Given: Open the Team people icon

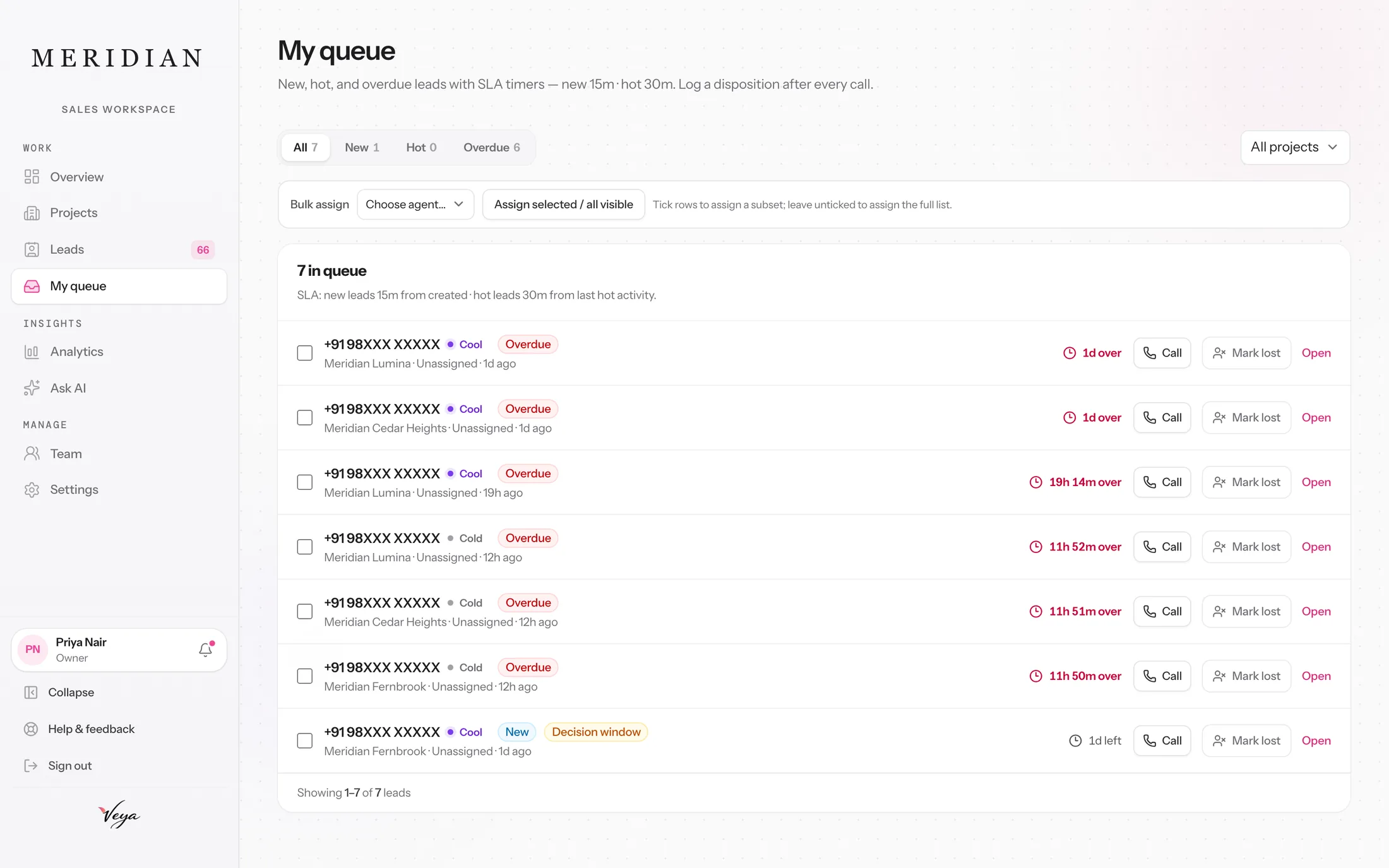Looking at the screenshot, I should click(32, 453).
